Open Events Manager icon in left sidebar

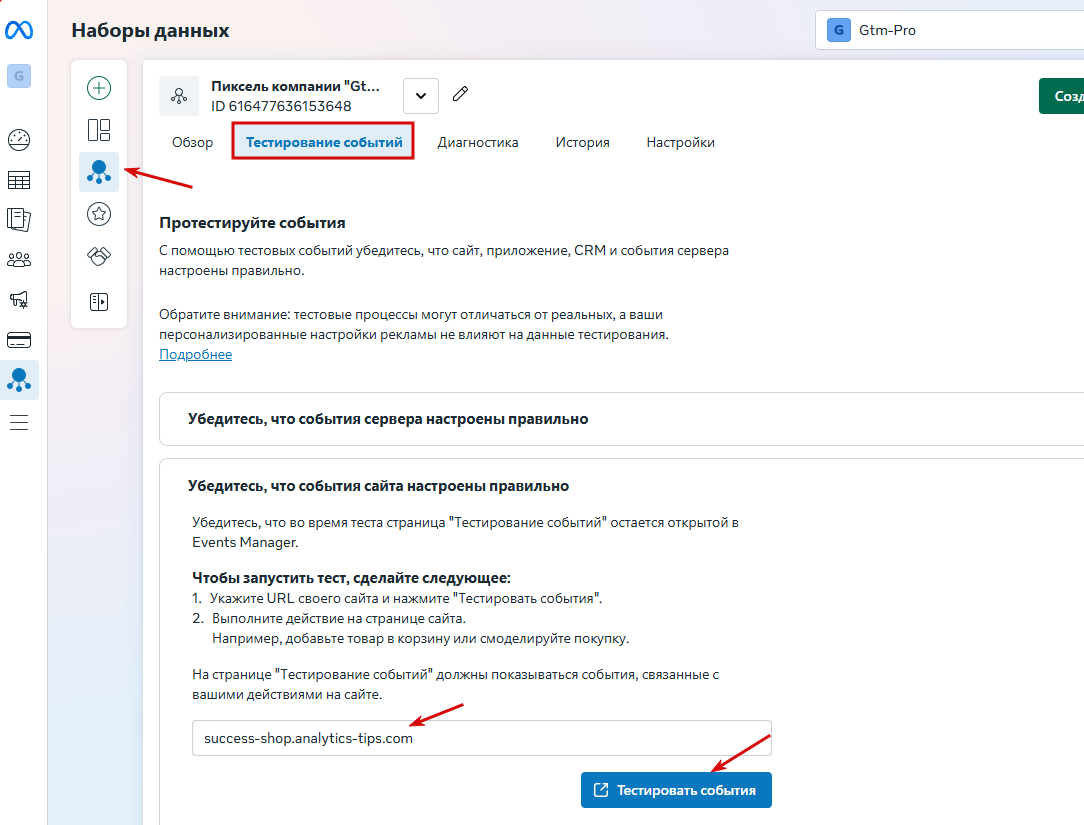(19, 380)
